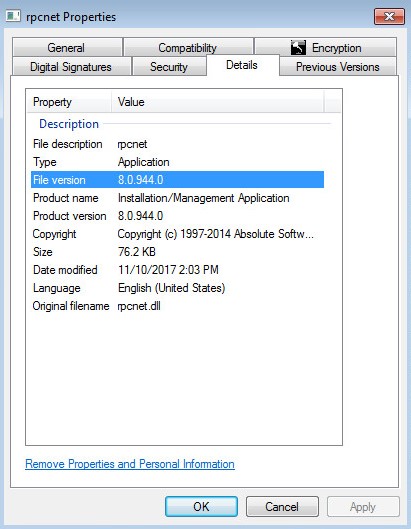Open the Compatibility tab

tap(188, 48)
